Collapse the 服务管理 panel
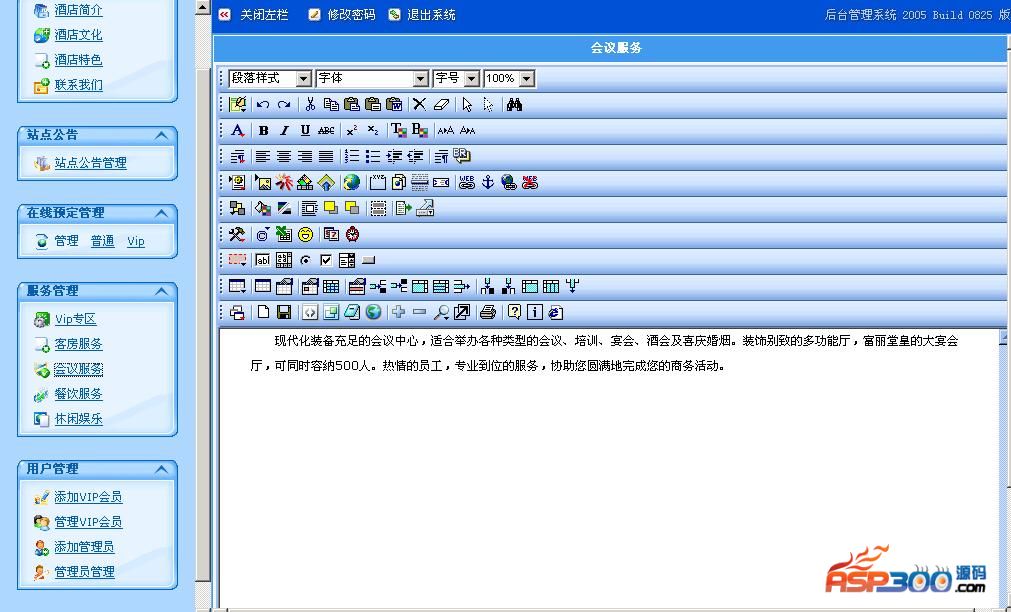The height and width of the screenshot is (612, 1011). click(161, 291)
